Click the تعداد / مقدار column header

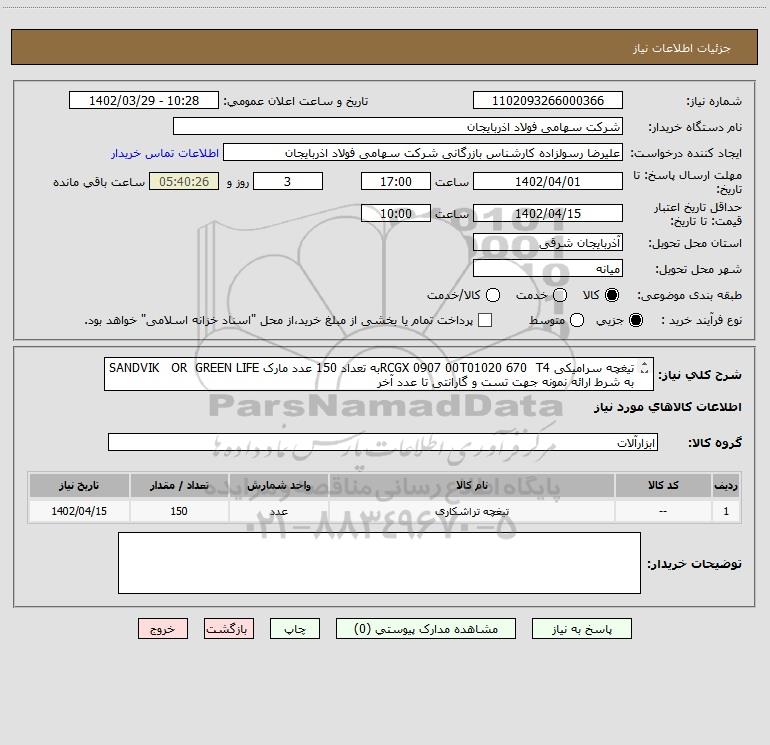(x=179, y=485)
